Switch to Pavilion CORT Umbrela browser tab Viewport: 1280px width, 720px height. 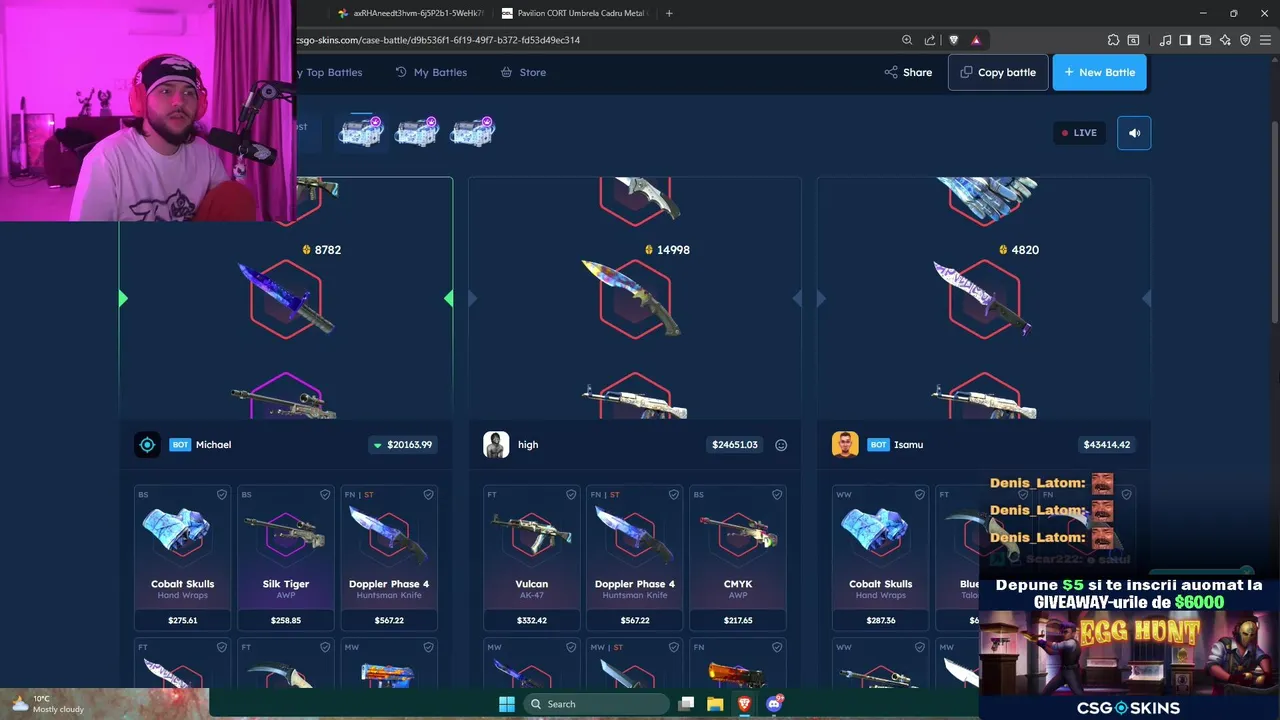click(x=575, y=13)
